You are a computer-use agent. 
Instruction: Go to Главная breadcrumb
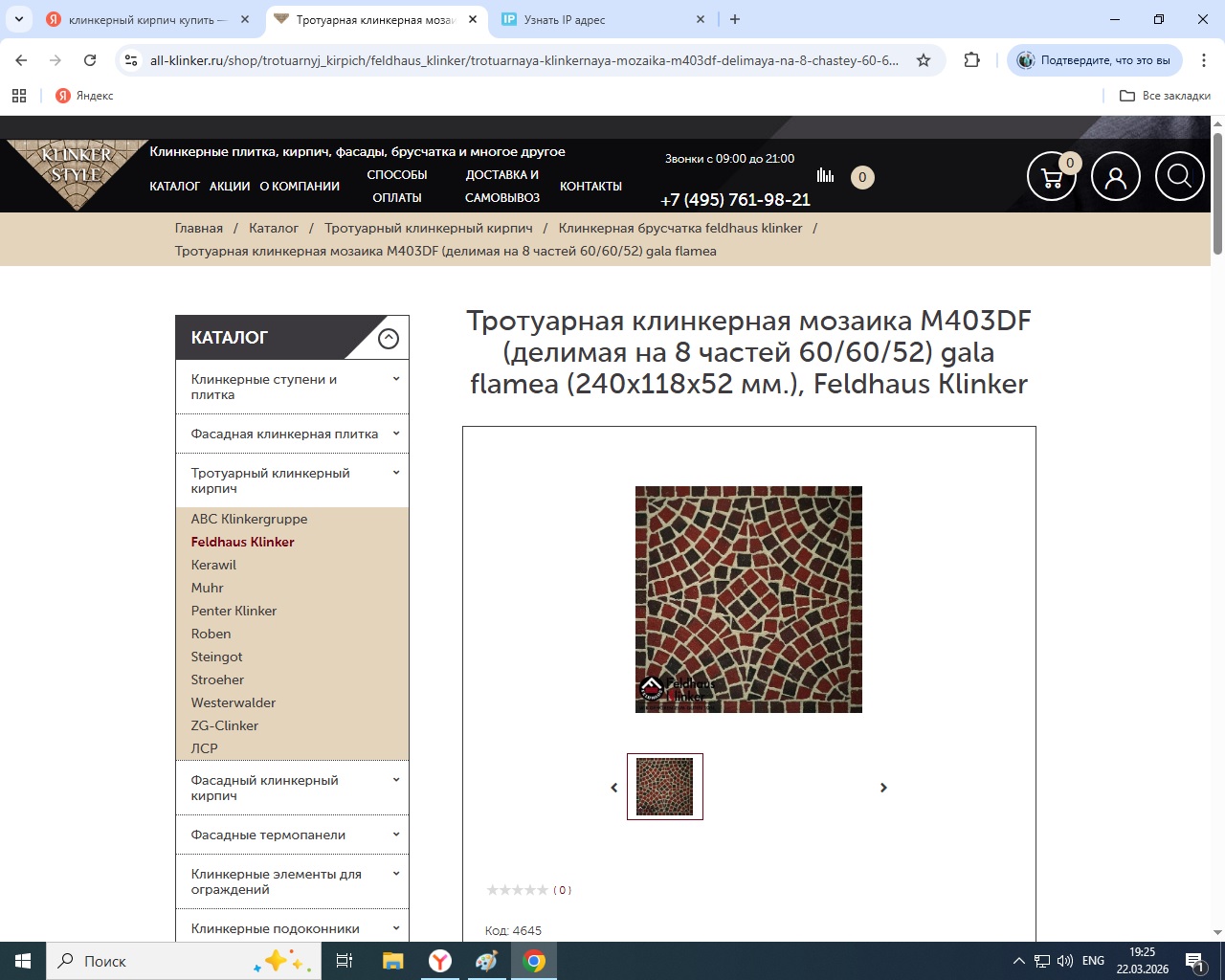tap(199, 228)
